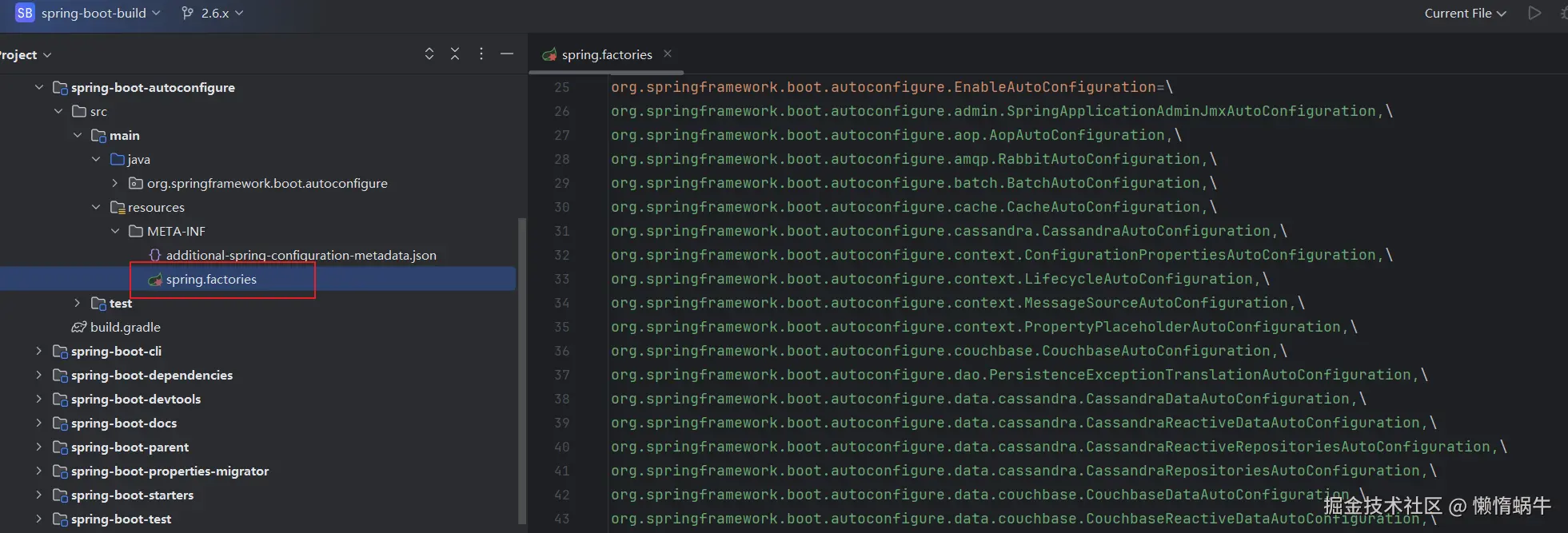The height and width of the screenshot is (533, 1568).
Task: Select spring-boot-parent module
Action: pos(130,447)
